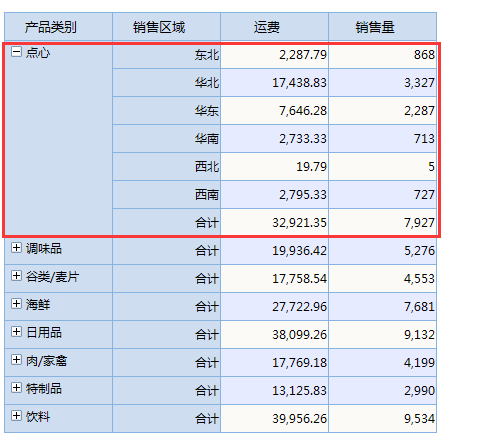Image resolution: width=479 pixels, height=445 pixels.
Task: Expand the 海鲜 category
Action: [x=16, y=304]
